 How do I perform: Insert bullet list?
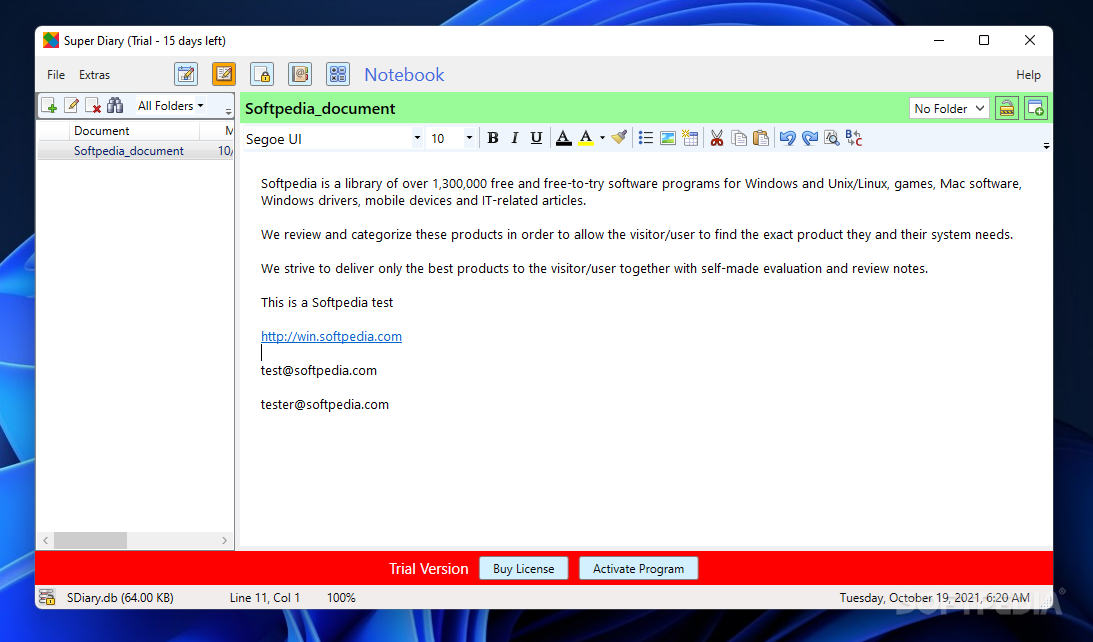coord(645,138)
